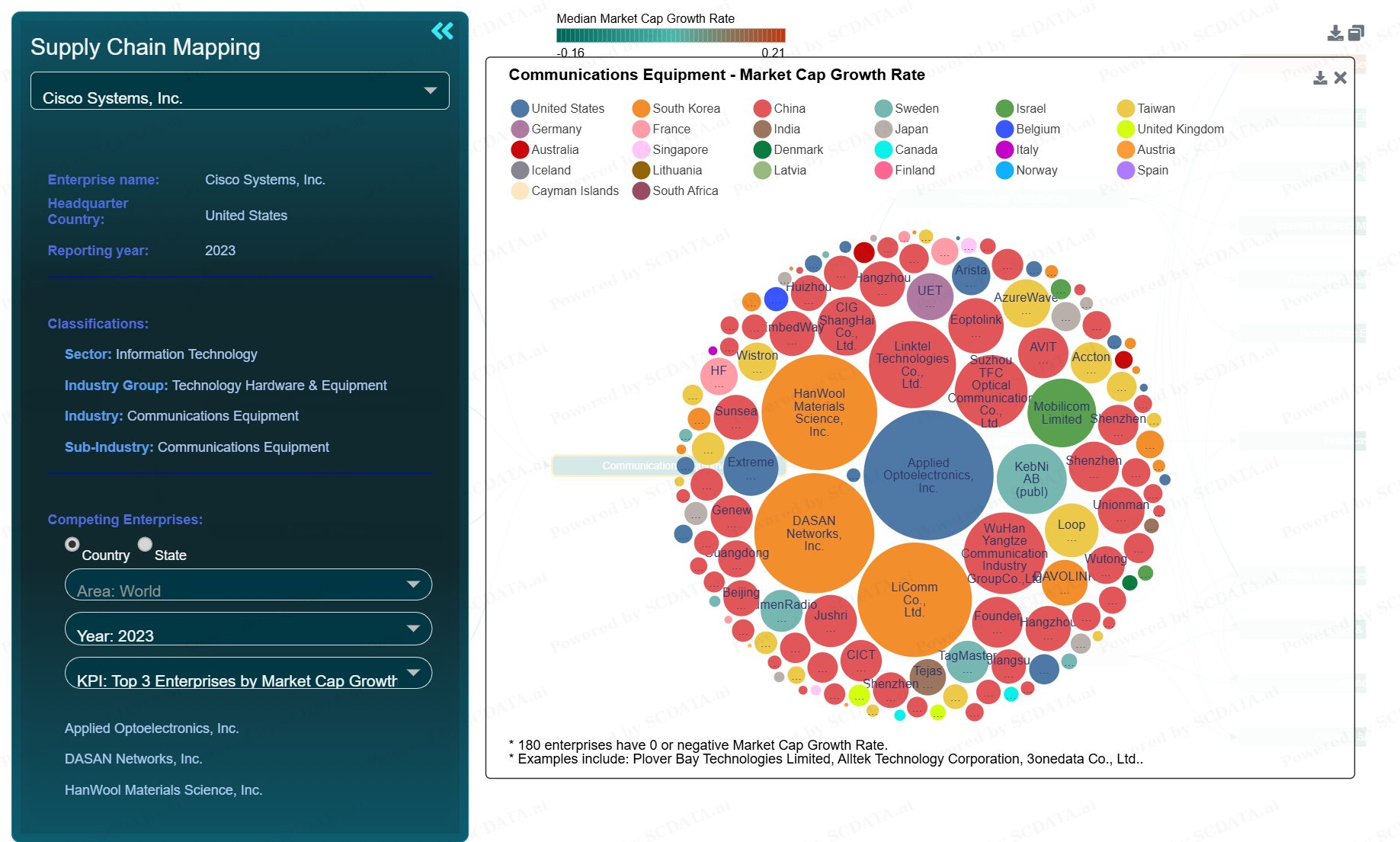Toggle Austria legend entry
1400x842 pixels.
[x=1146, y=150]
